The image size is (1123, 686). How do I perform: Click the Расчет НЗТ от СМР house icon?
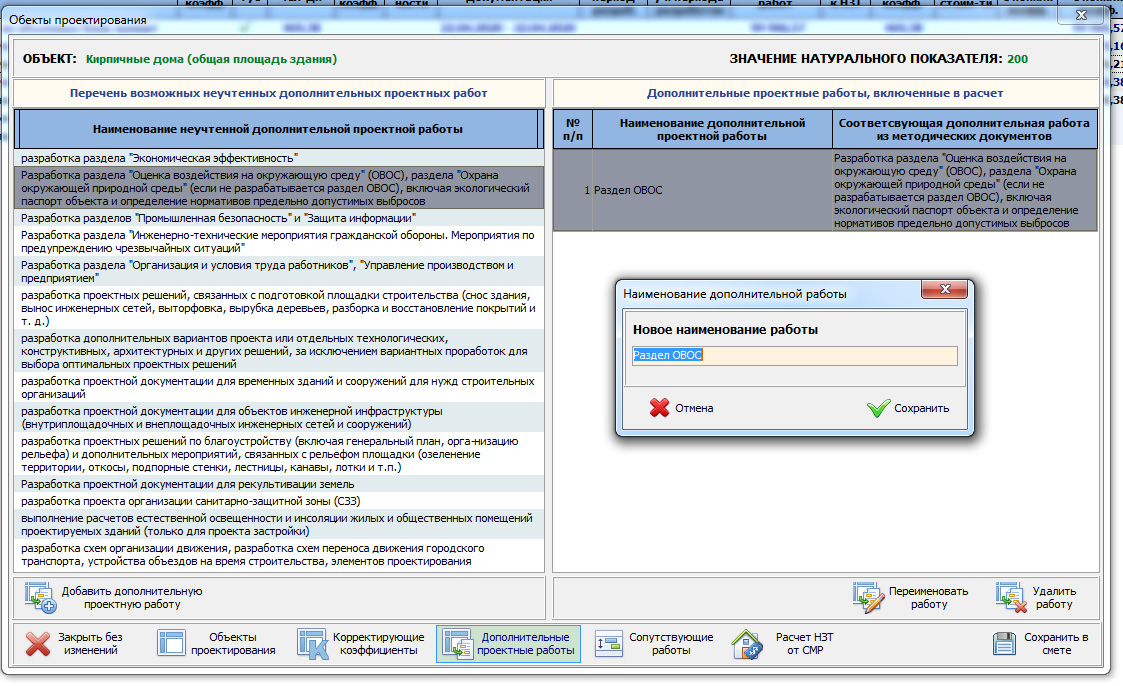746,643
